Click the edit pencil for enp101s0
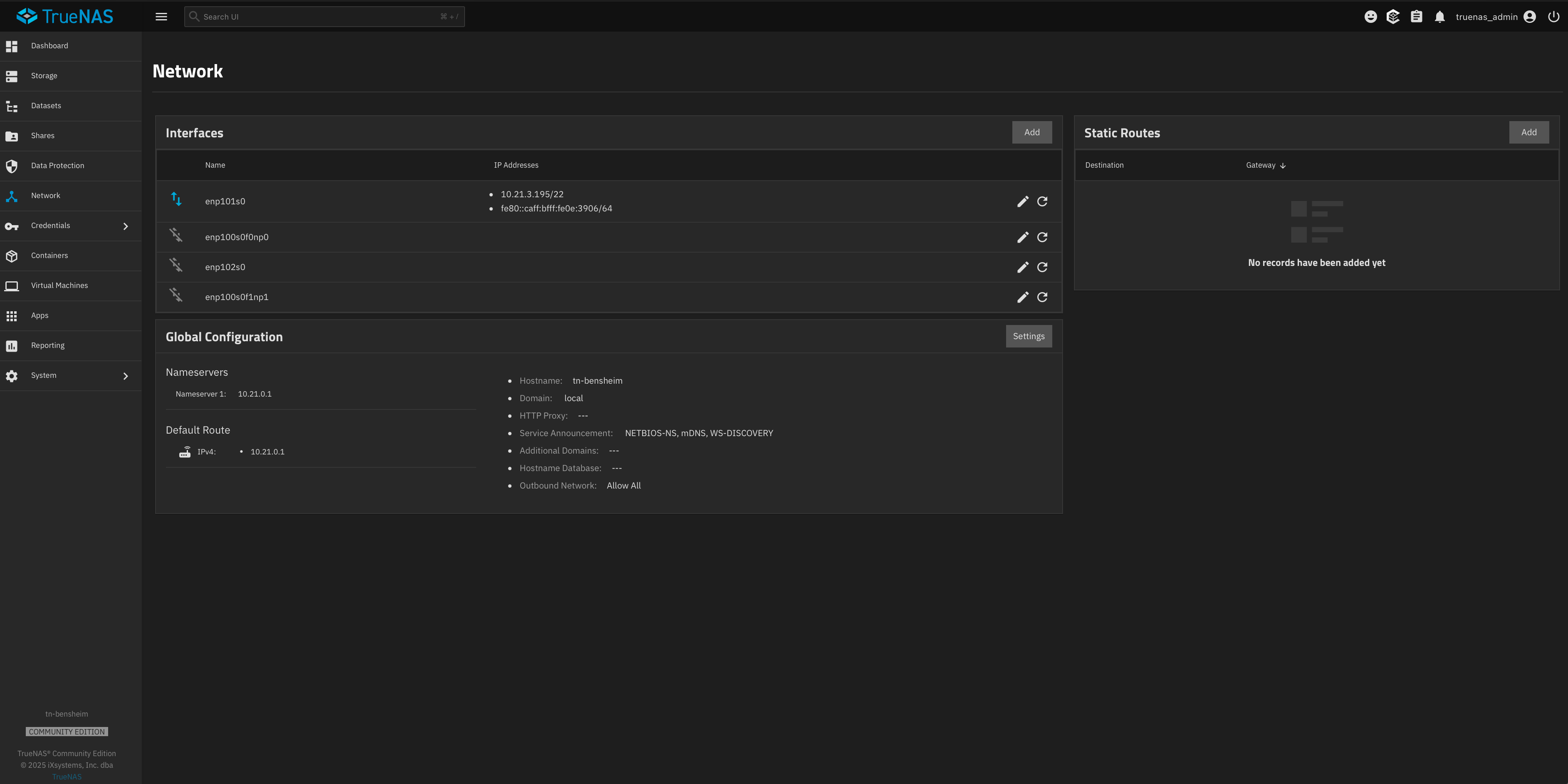 point(1023,202)
